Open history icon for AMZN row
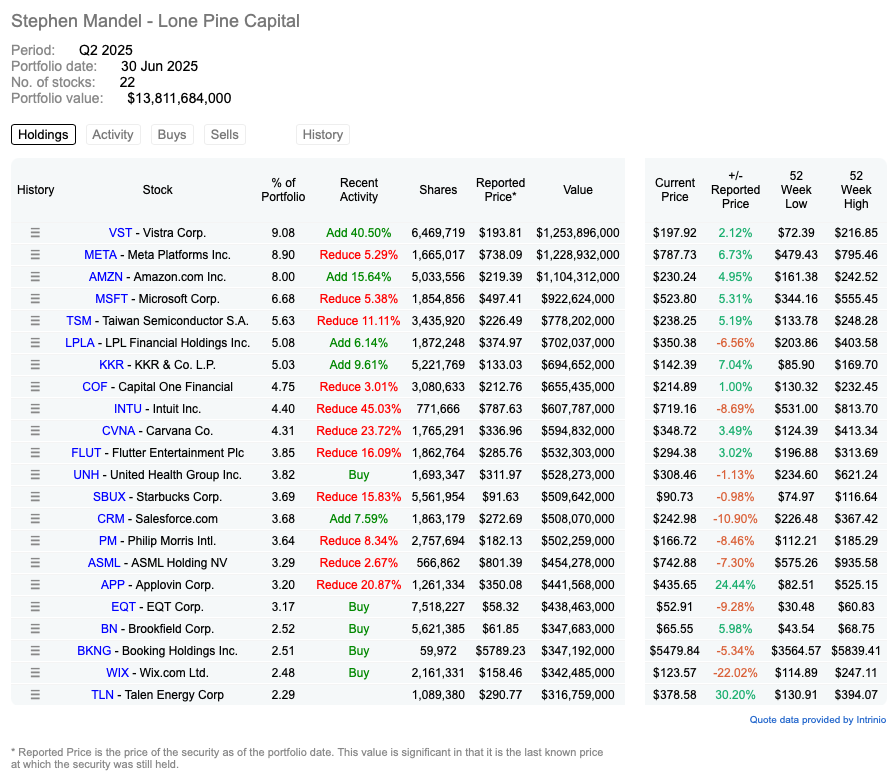The width and height of the screenshot is (895, 781). click(x=35, y=277)
